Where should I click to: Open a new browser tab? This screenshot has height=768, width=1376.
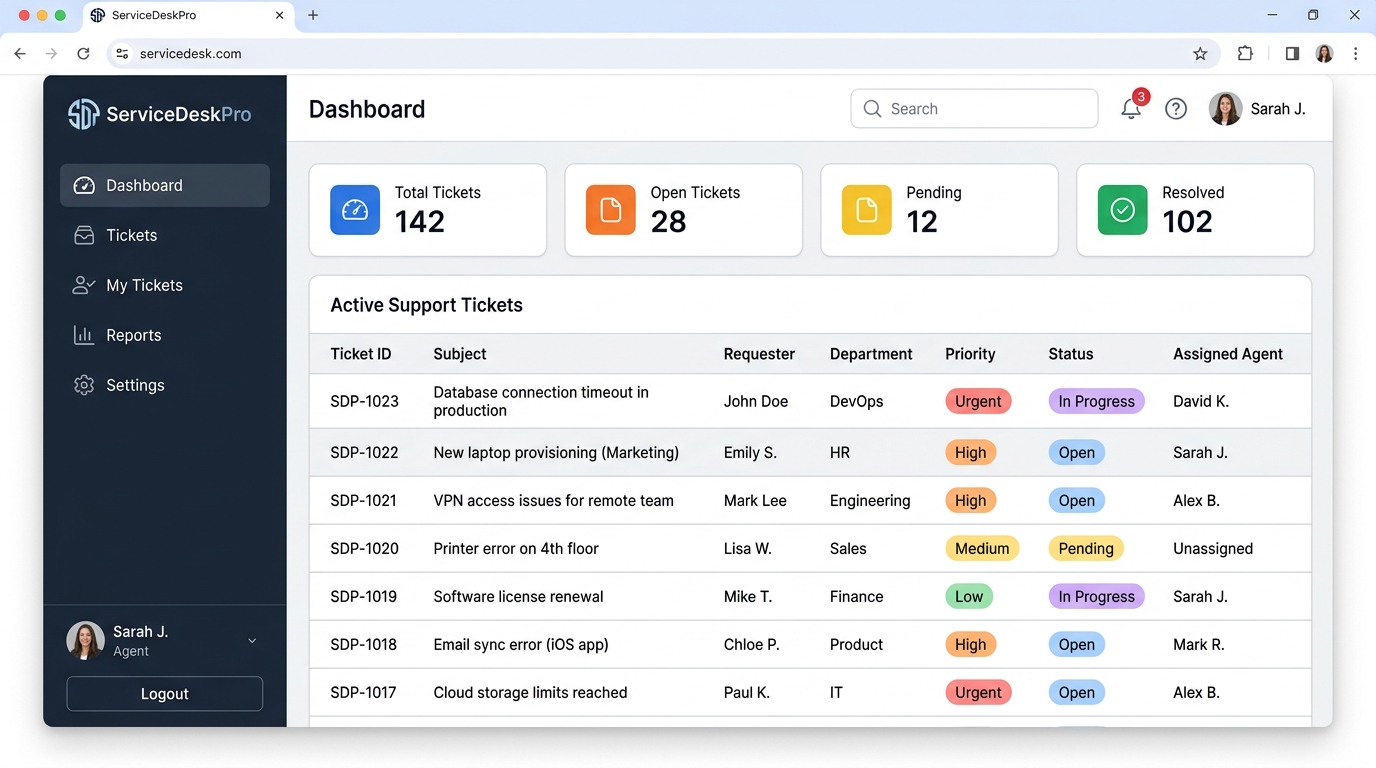point(313,15)
